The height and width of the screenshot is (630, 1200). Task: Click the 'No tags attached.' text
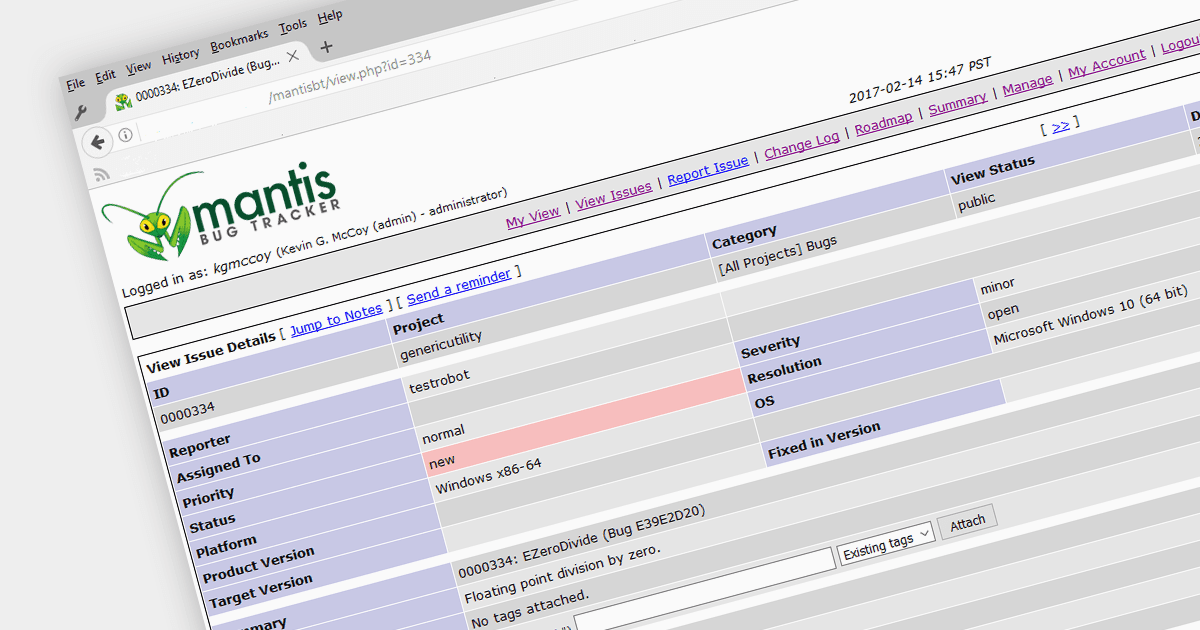530,610
